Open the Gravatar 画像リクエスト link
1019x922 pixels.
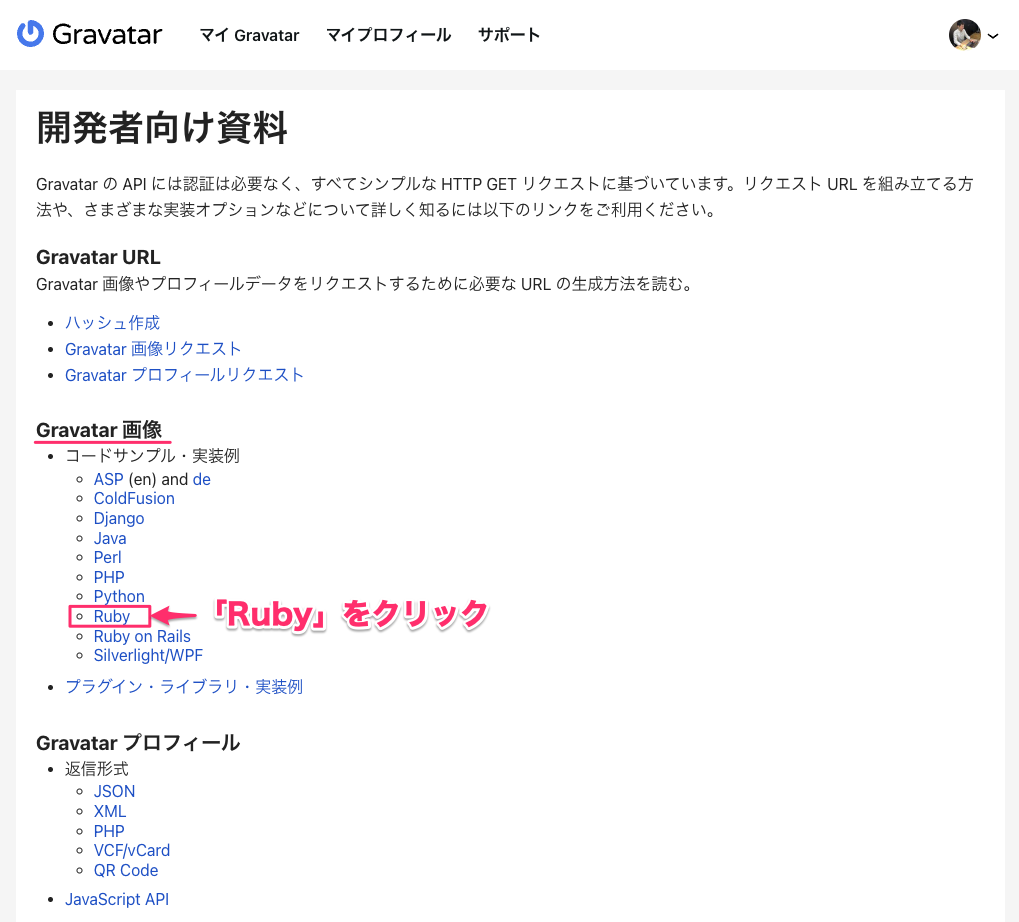153,349
